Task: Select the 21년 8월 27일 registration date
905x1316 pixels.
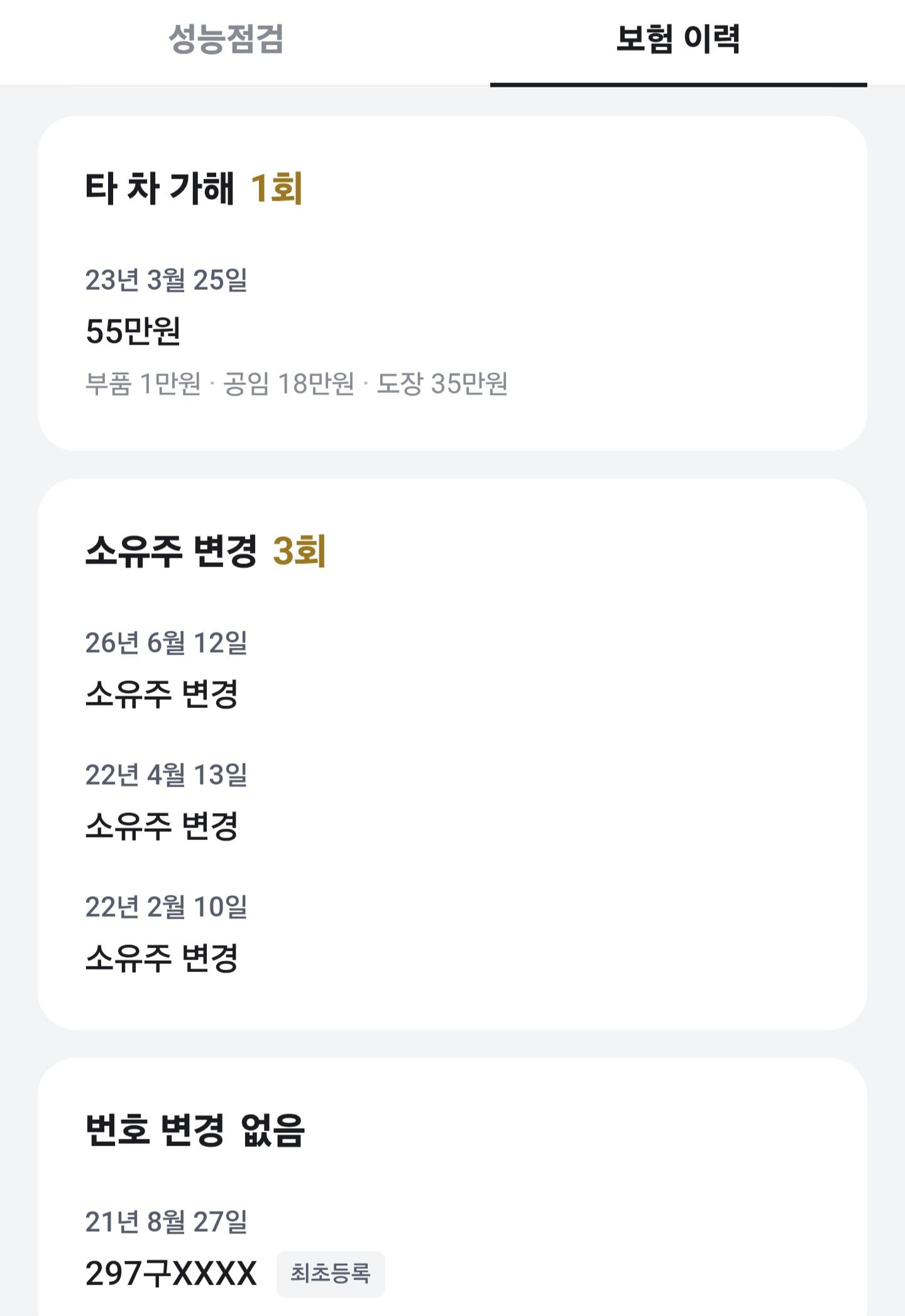Action: 167,1222
